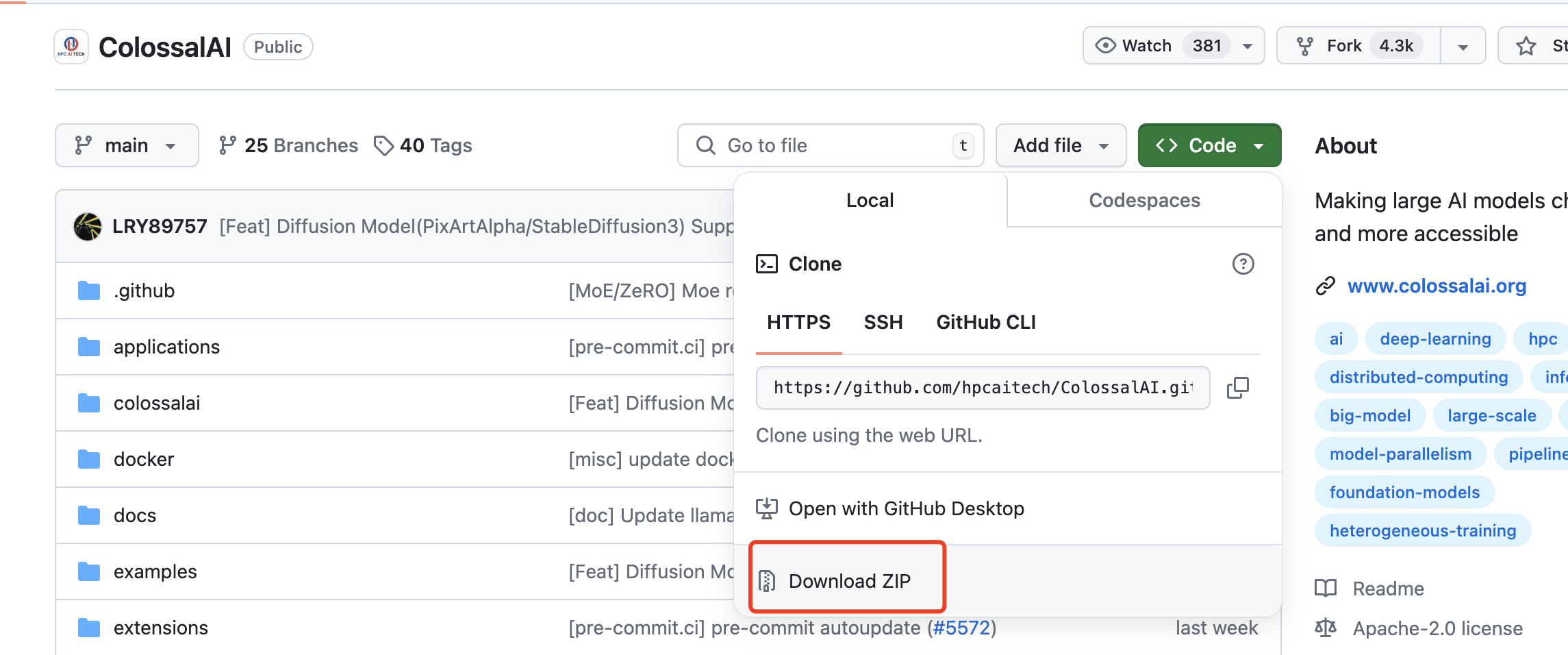Open the .github folder name
Screen dimensions: 1568x655
tap(144, 291)
